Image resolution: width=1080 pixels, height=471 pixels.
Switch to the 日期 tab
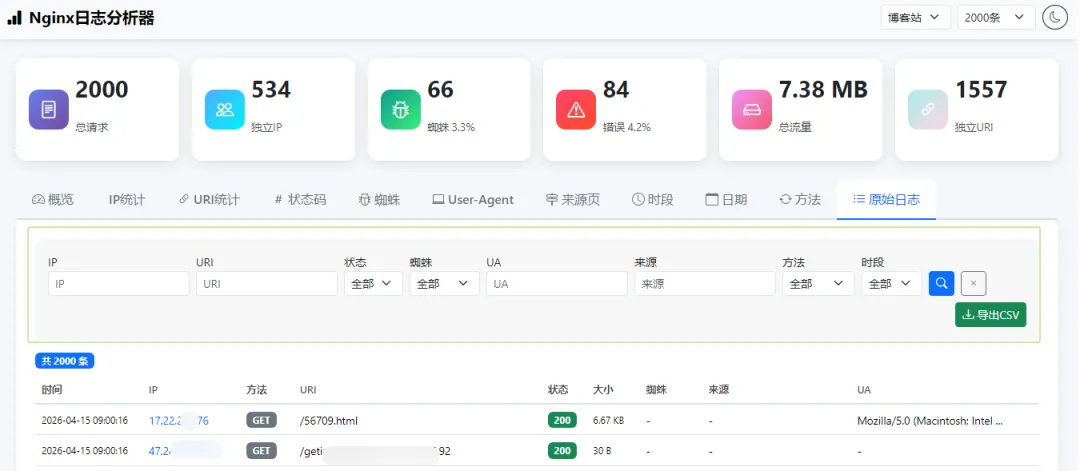pos(727,200)
